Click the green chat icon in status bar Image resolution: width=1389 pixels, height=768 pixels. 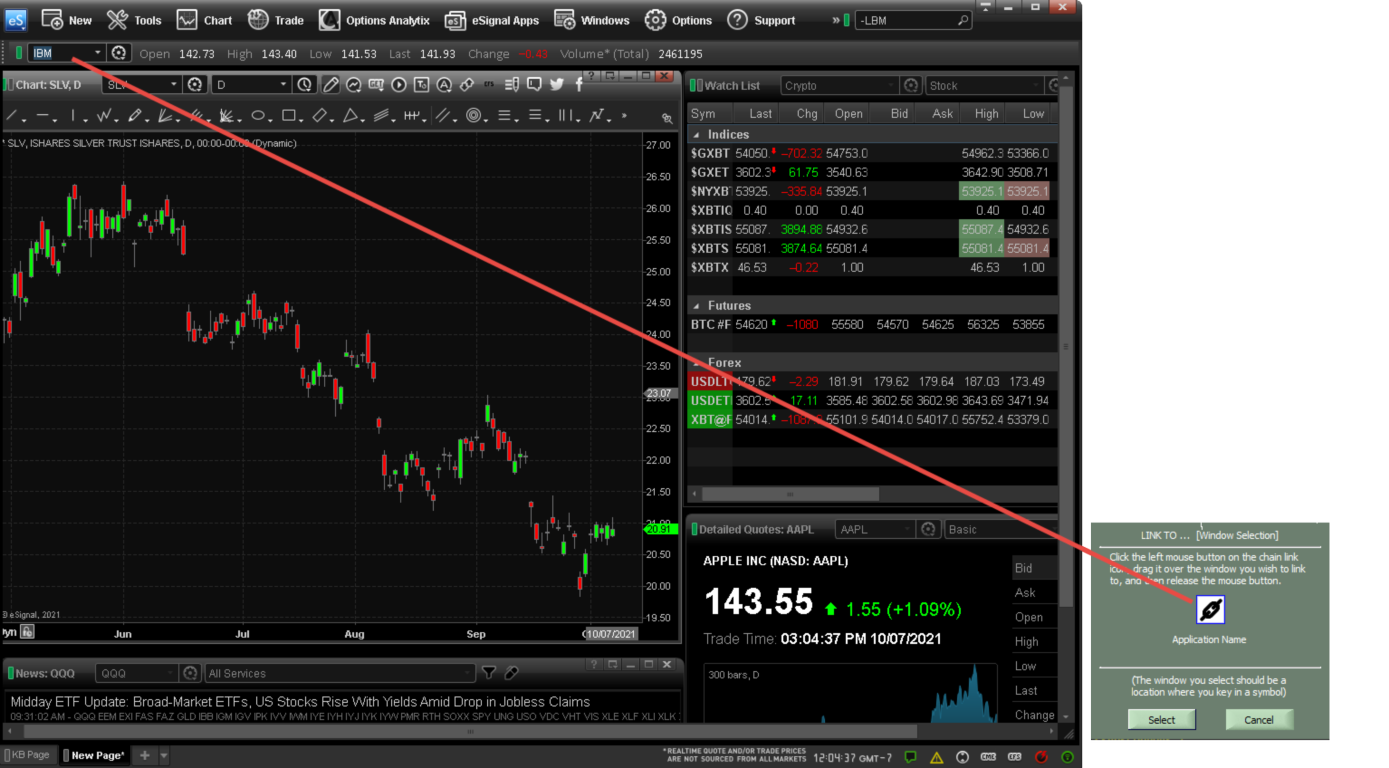(x=910, y=757)
